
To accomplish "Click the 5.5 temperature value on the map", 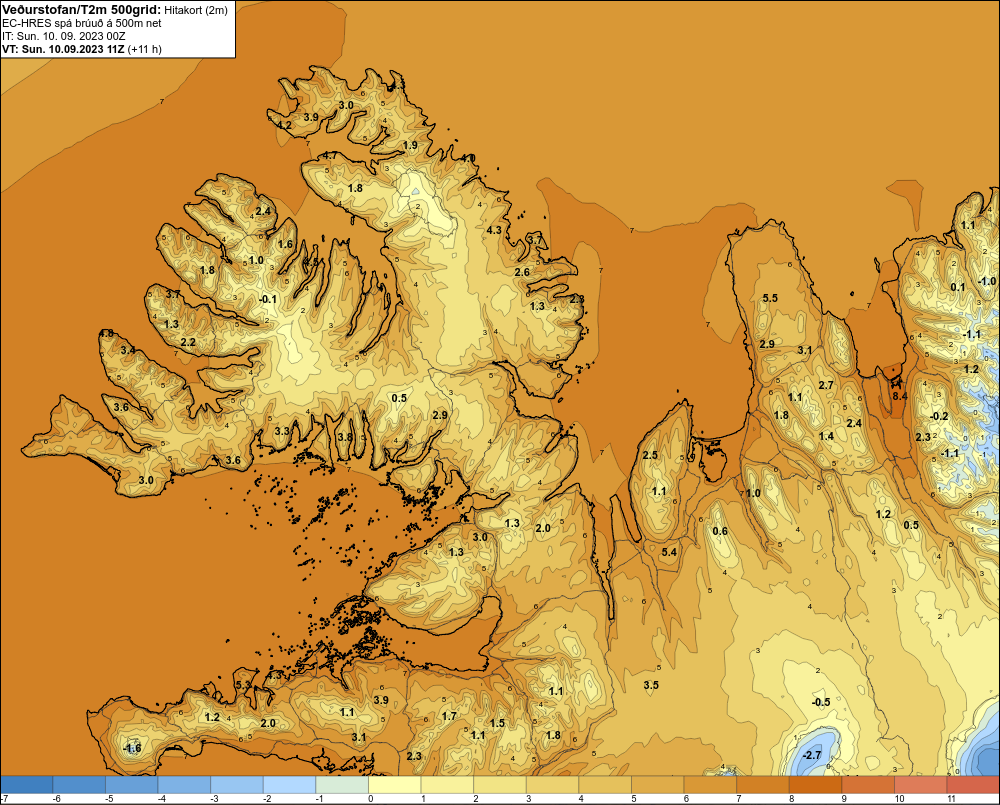I will (x=770, y=298).
